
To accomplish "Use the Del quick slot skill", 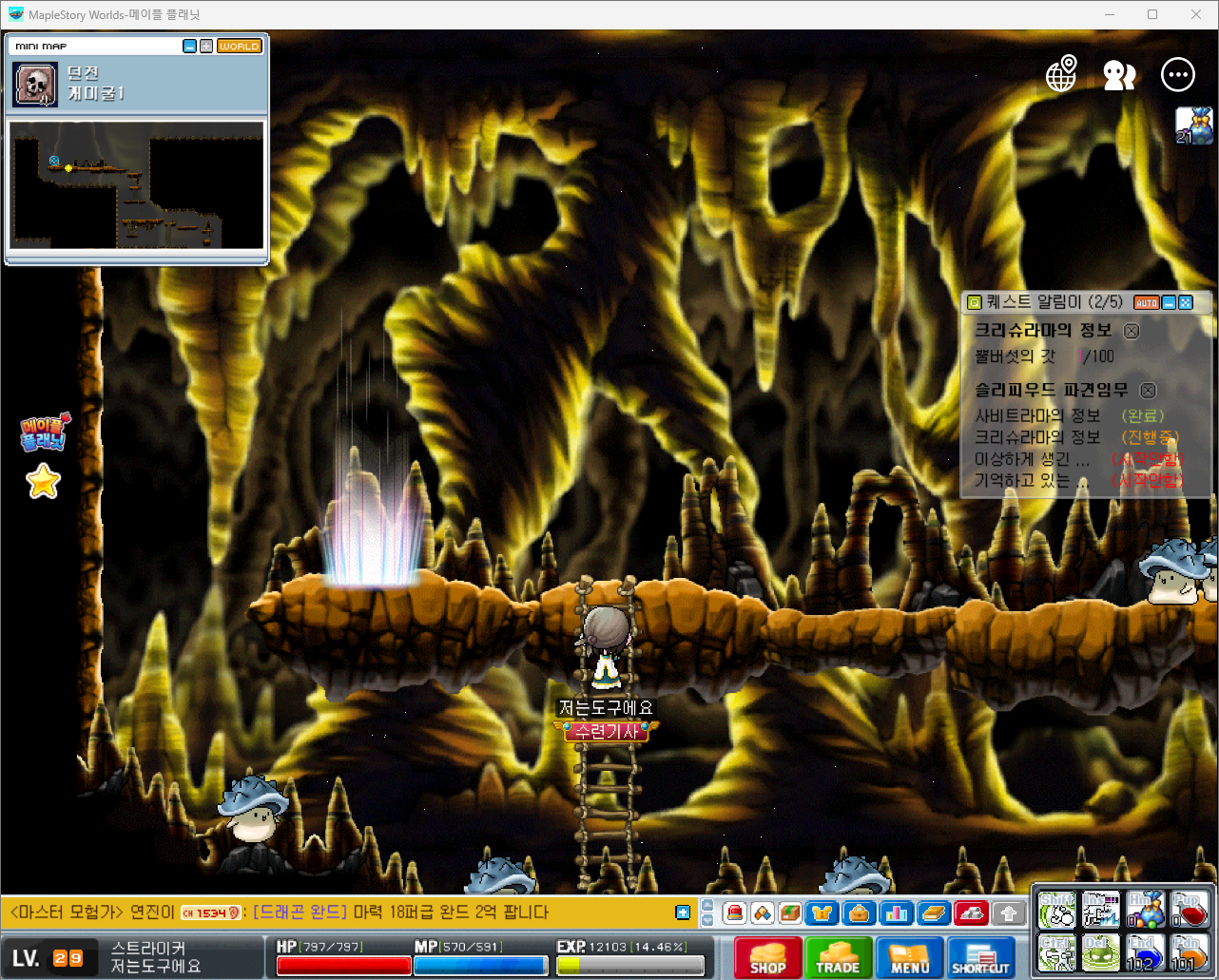I will (1100, 953).
